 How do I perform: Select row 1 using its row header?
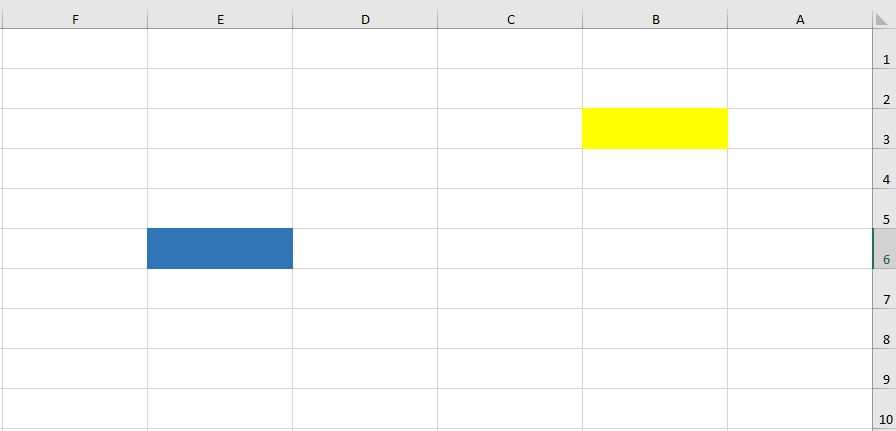(885, 50)
